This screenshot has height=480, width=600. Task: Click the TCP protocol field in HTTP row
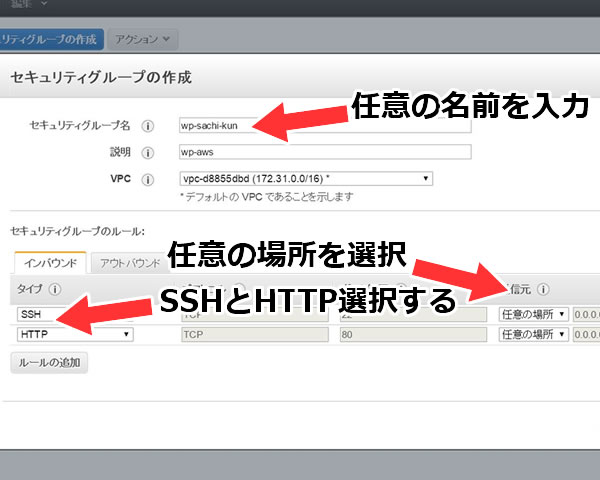click(x=254, y=335)
